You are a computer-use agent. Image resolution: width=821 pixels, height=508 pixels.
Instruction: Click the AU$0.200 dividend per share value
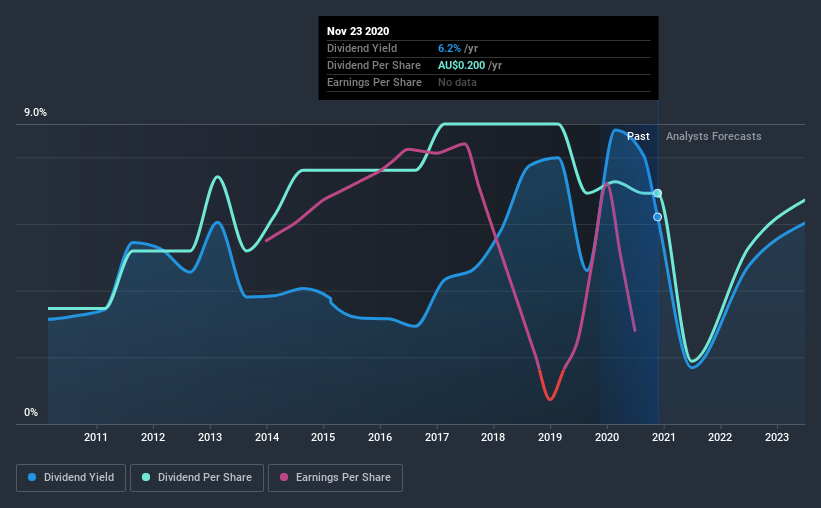(x=461, y=65)
